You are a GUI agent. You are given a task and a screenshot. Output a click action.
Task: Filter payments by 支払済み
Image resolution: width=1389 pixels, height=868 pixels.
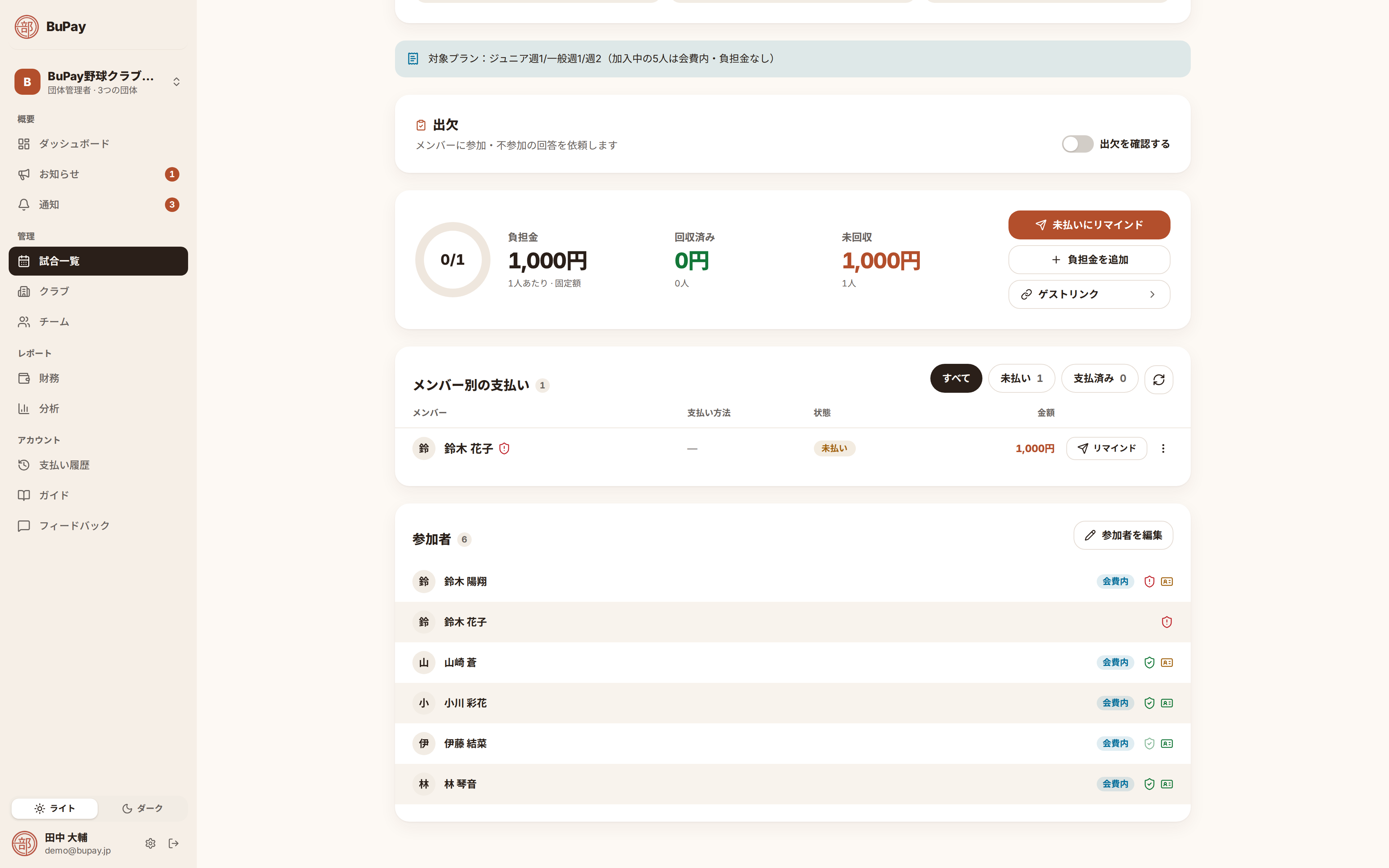tap(1099, 378)
